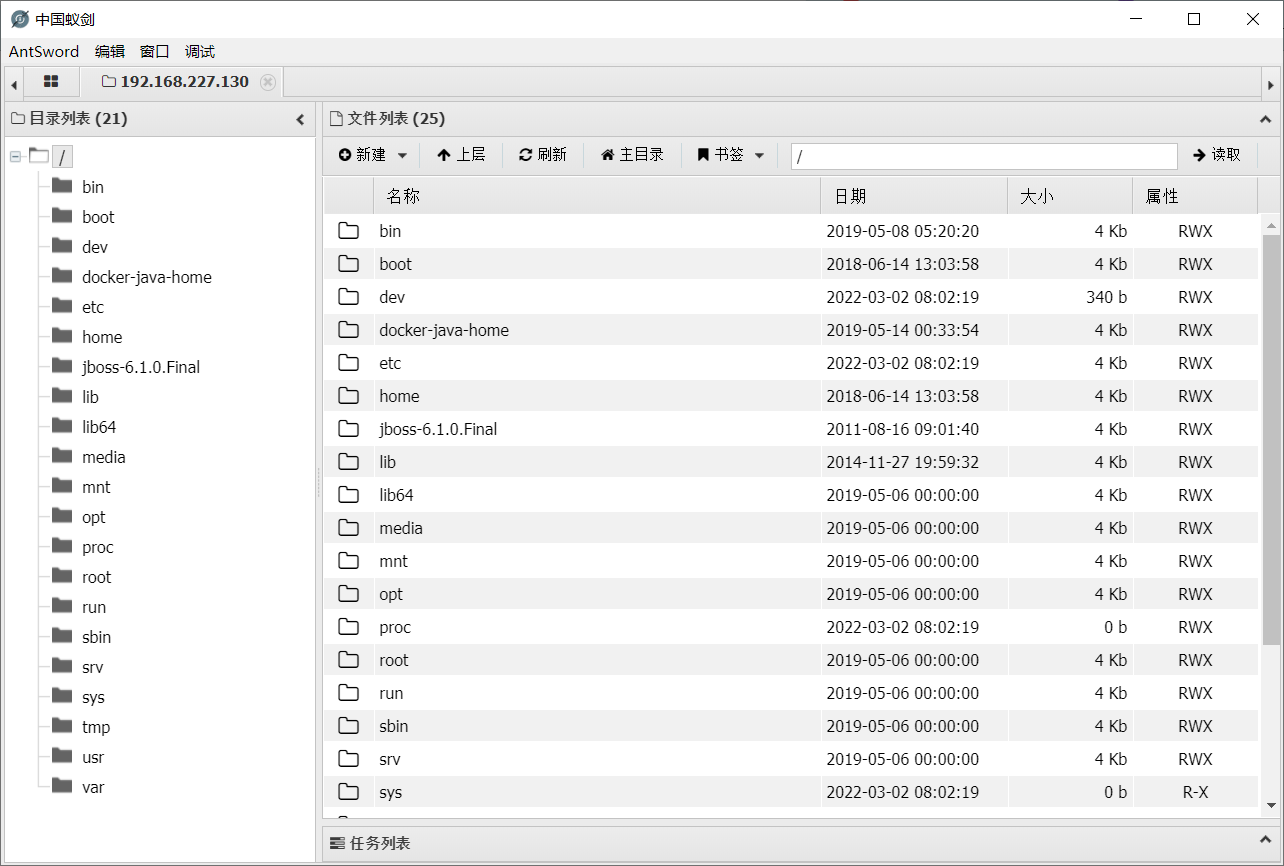1284x866 pixels.
Task: Click the folder icon of bin row
Action: 348,231
